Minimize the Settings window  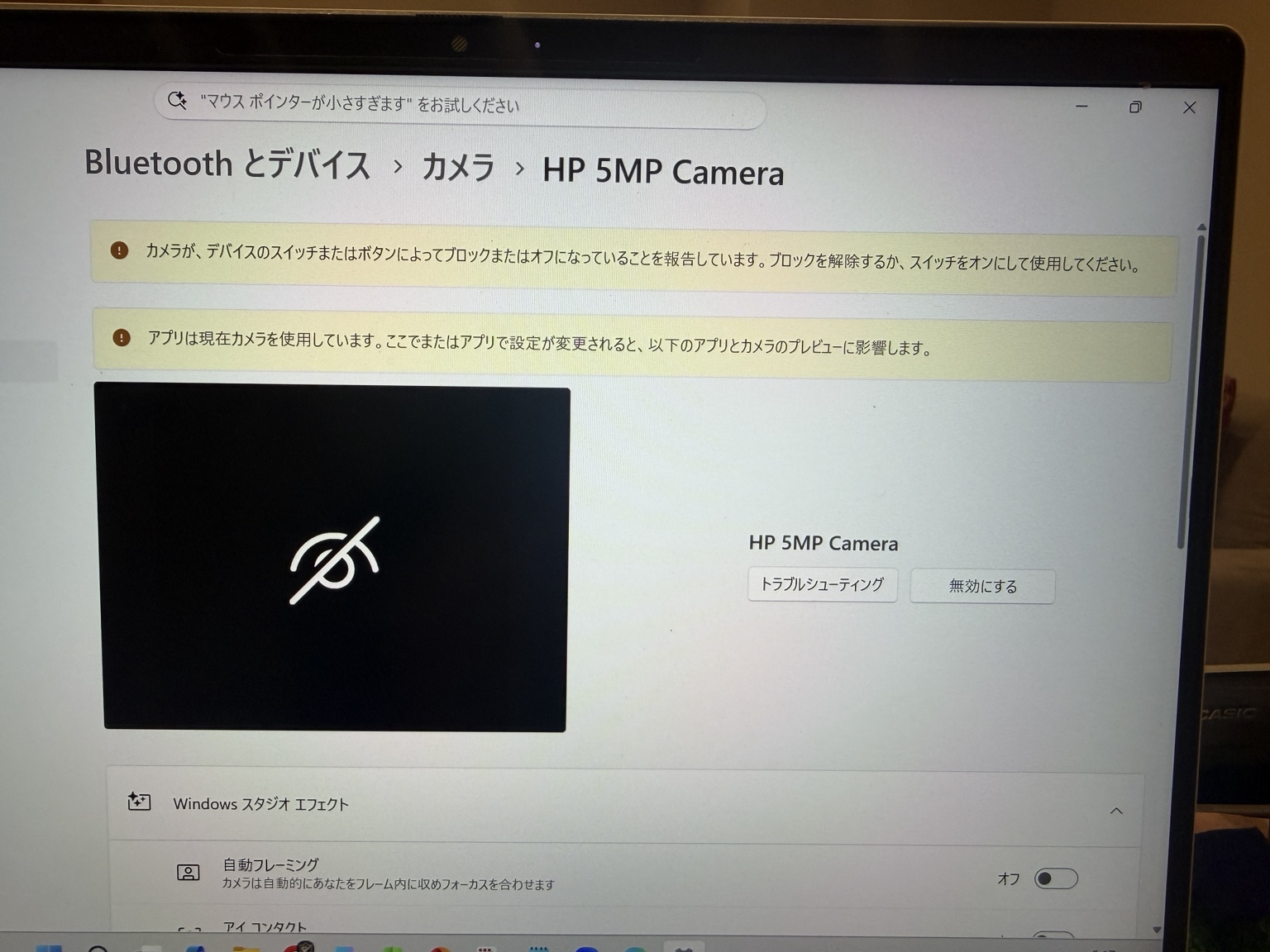click(1081, 107)
